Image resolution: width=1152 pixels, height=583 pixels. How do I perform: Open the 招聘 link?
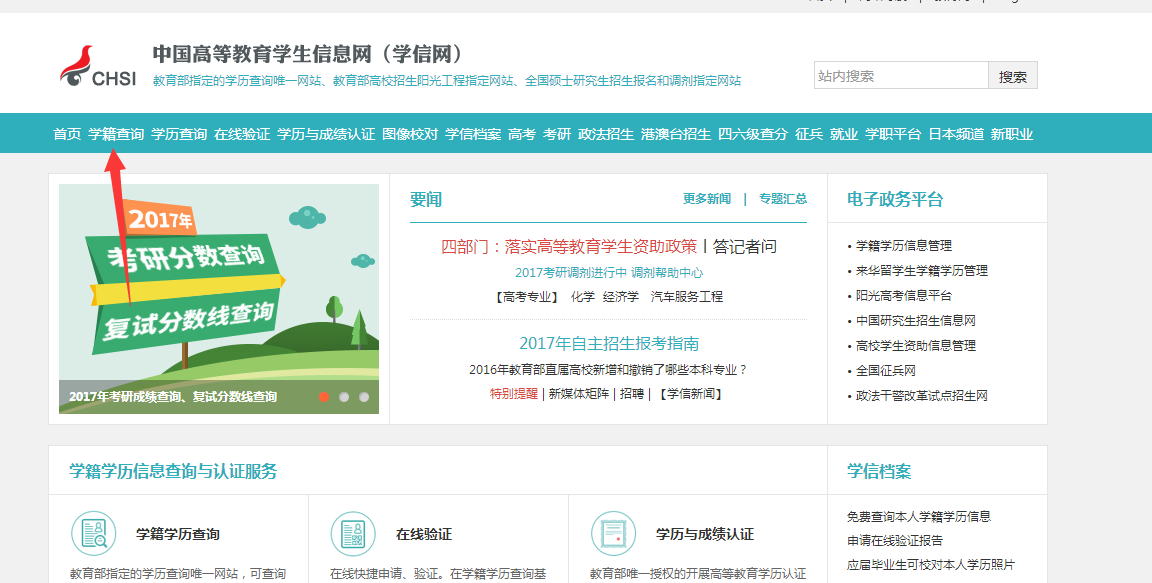[x=632, y=394]
